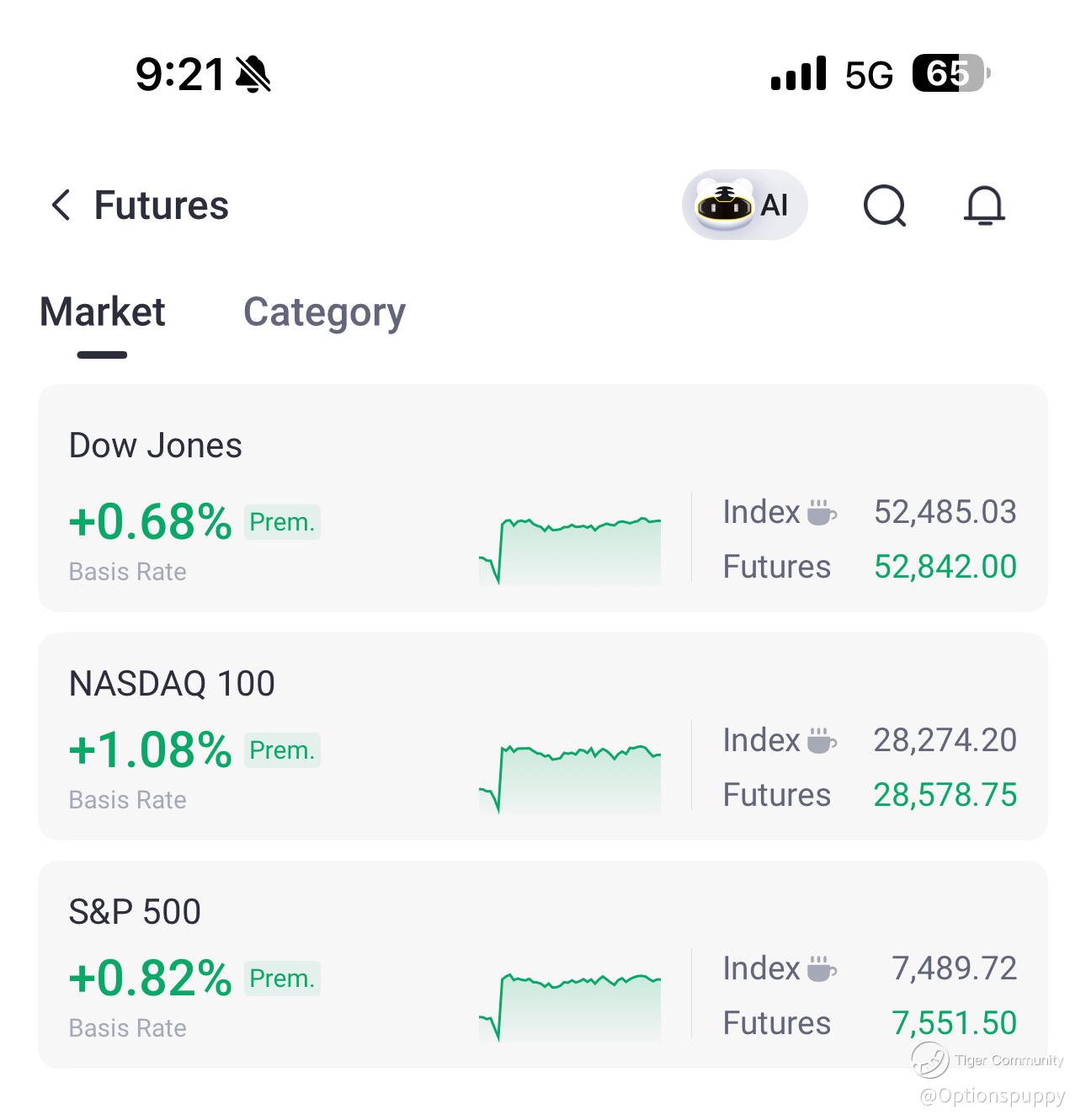Select the Market tab

click(x=102, y=312)
